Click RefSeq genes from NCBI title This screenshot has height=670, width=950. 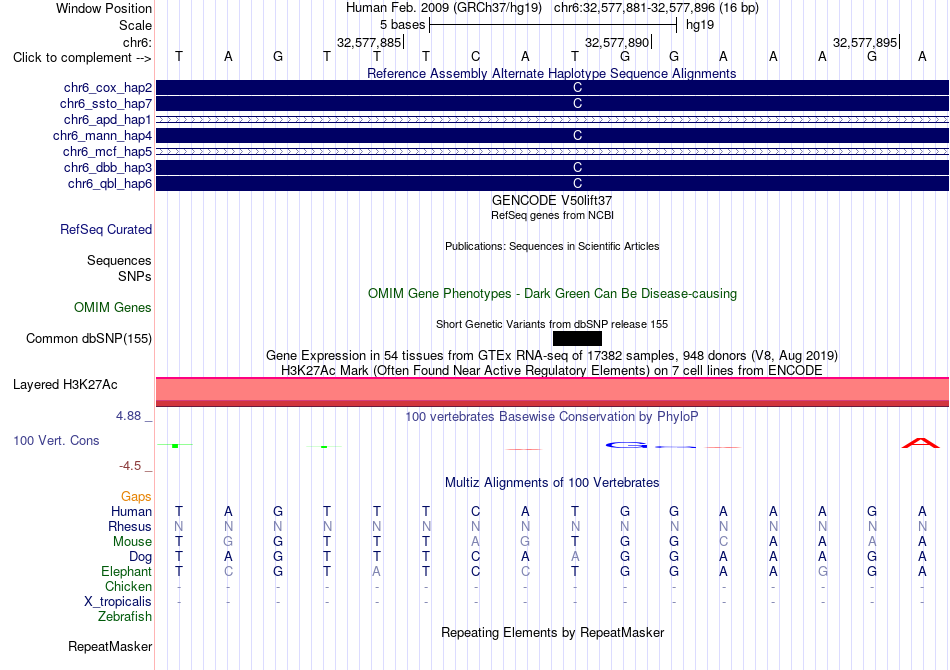pyautogui.click(x=553, y=215)
